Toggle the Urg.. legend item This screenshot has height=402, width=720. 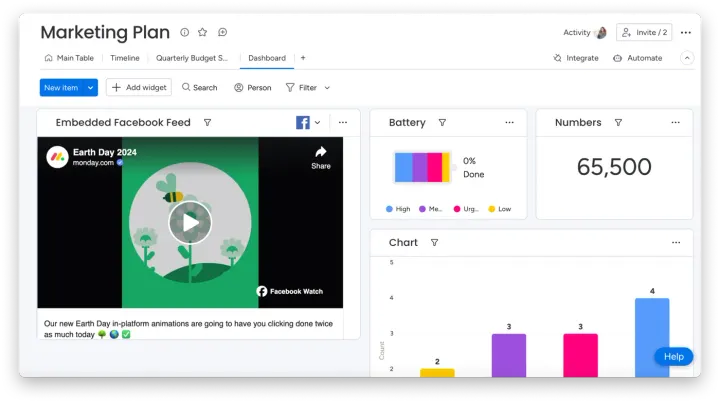466,209
